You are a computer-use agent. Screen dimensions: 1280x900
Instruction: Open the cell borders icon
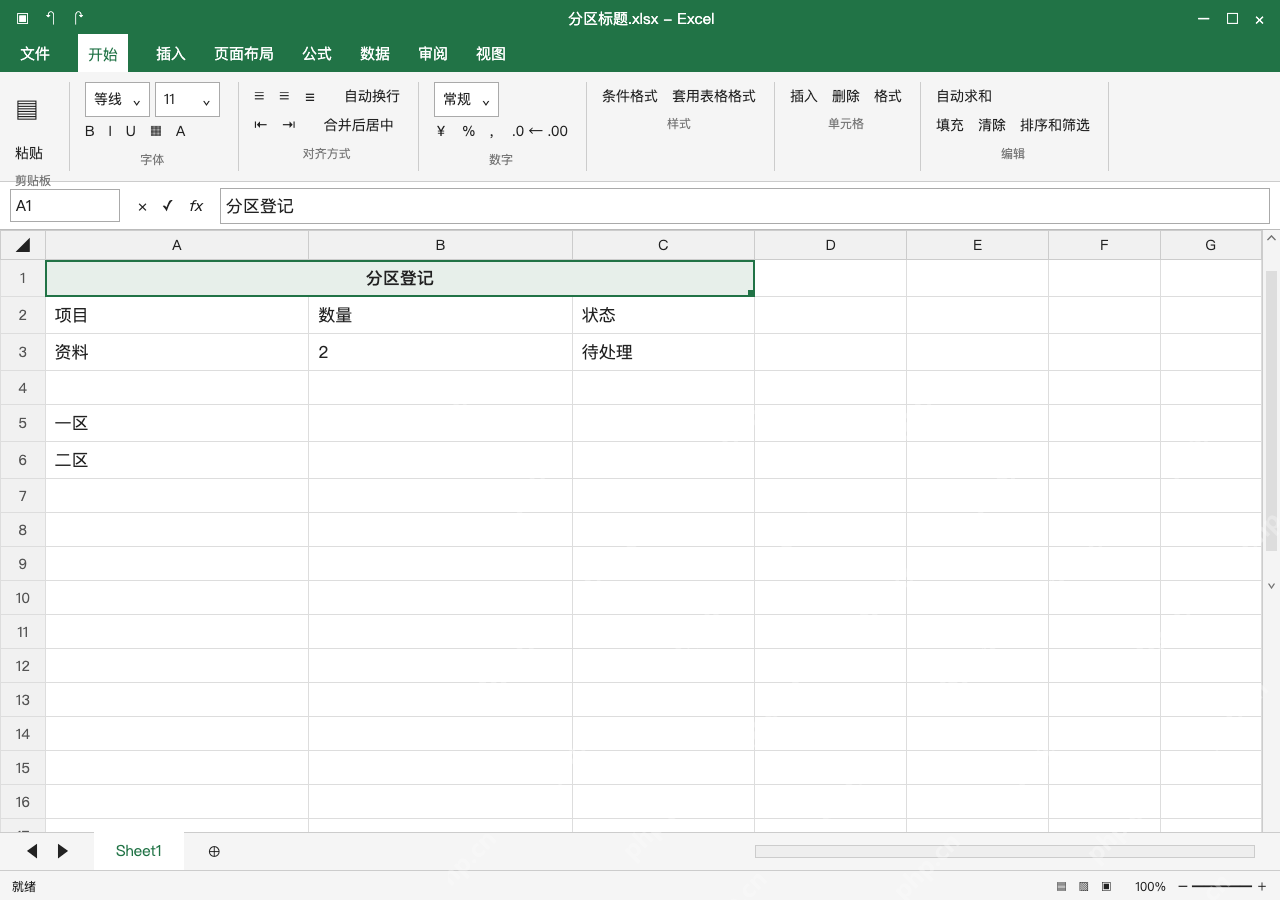point(156,131)
